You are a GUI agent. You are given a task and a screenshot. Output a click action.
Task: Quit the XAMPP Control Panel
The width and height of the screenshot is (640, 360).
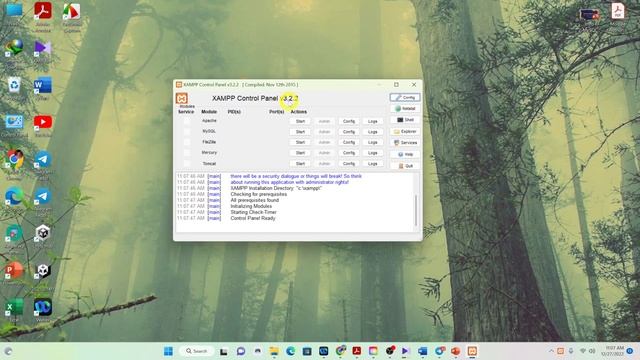[405, 166]
